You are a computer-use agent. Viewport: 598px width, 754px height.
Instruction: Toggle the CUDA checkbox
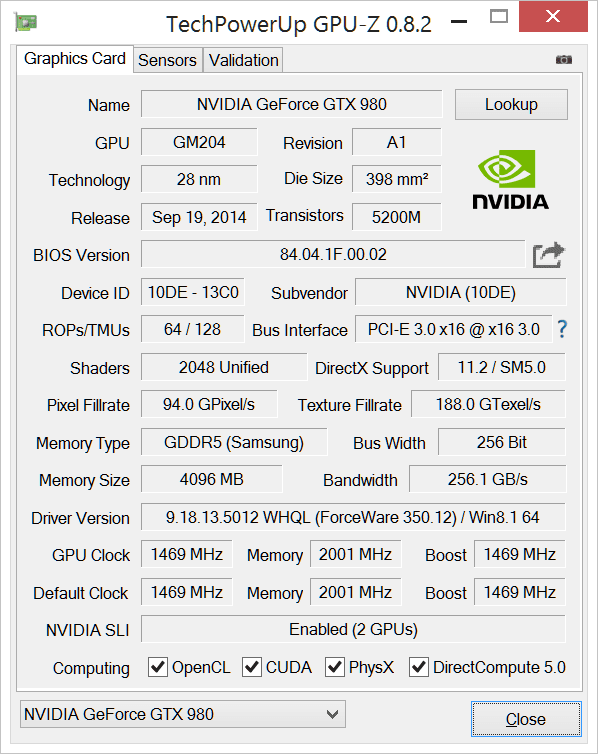pos(252,667)
